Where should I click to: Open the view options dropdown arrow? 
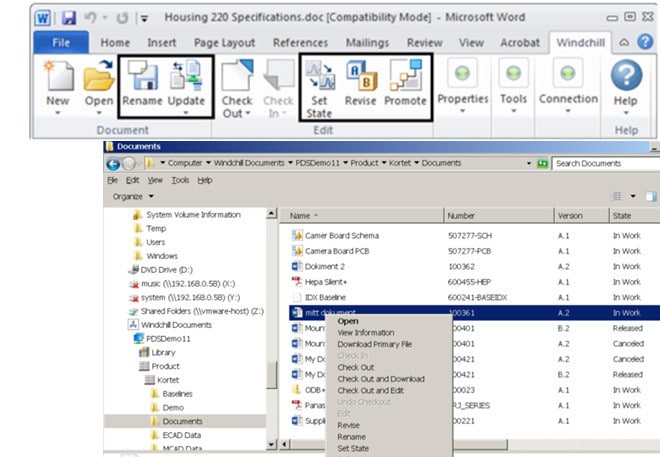[633, 197]
